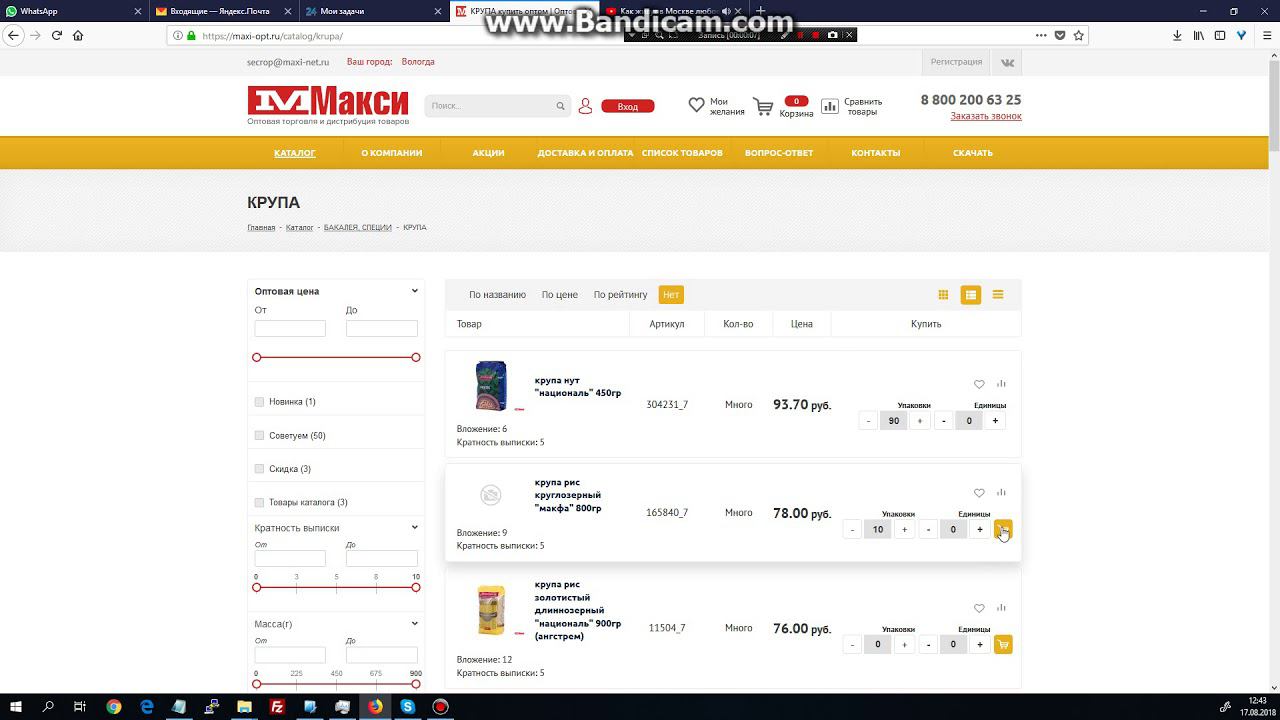The width and height of the screenshot is (1280, 720).
Task: Collapse the Кратность выписки filter section
Action: coord(415,527)
